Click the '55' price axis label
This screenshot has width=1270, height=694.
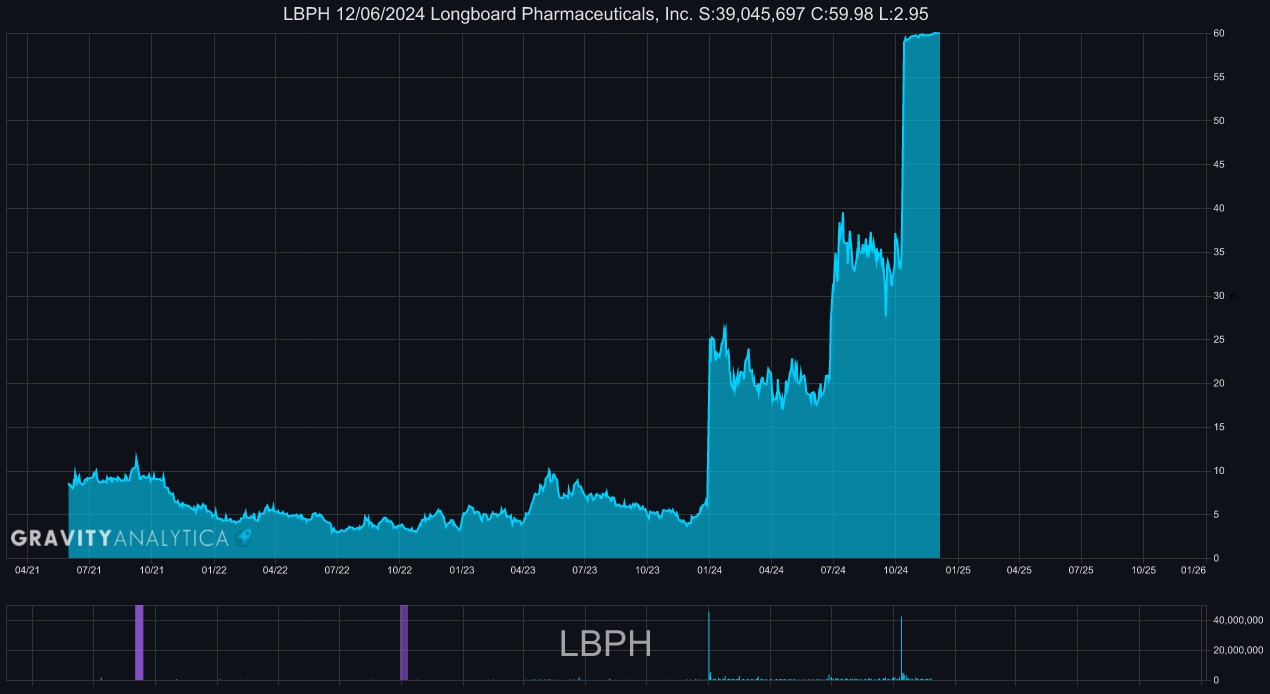(1219, 77)
